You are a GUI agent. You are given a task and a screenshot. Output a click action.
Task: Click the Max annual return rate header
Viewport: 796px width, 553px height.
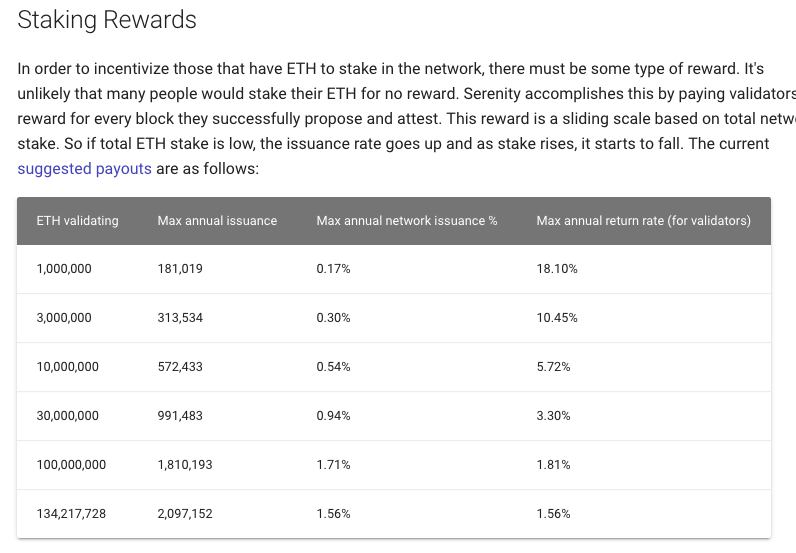pos(644,221)
